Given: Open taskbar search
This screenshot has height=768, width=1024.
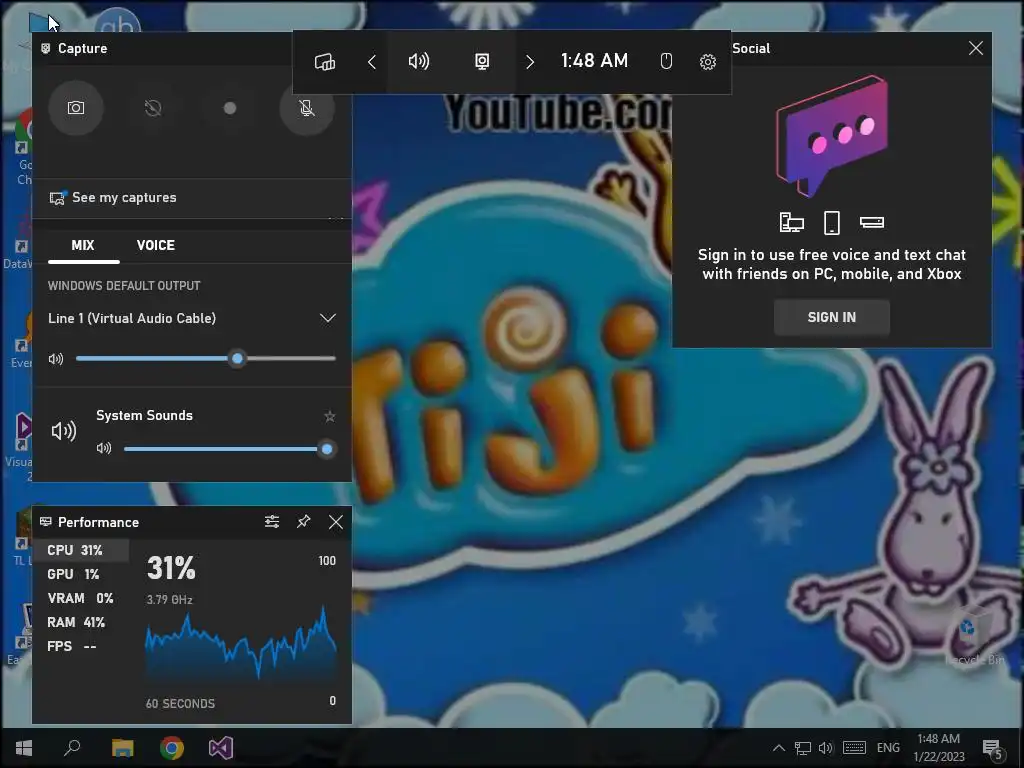Looking at the screenshot, I should pyautogui.click(x=72, y=748).
